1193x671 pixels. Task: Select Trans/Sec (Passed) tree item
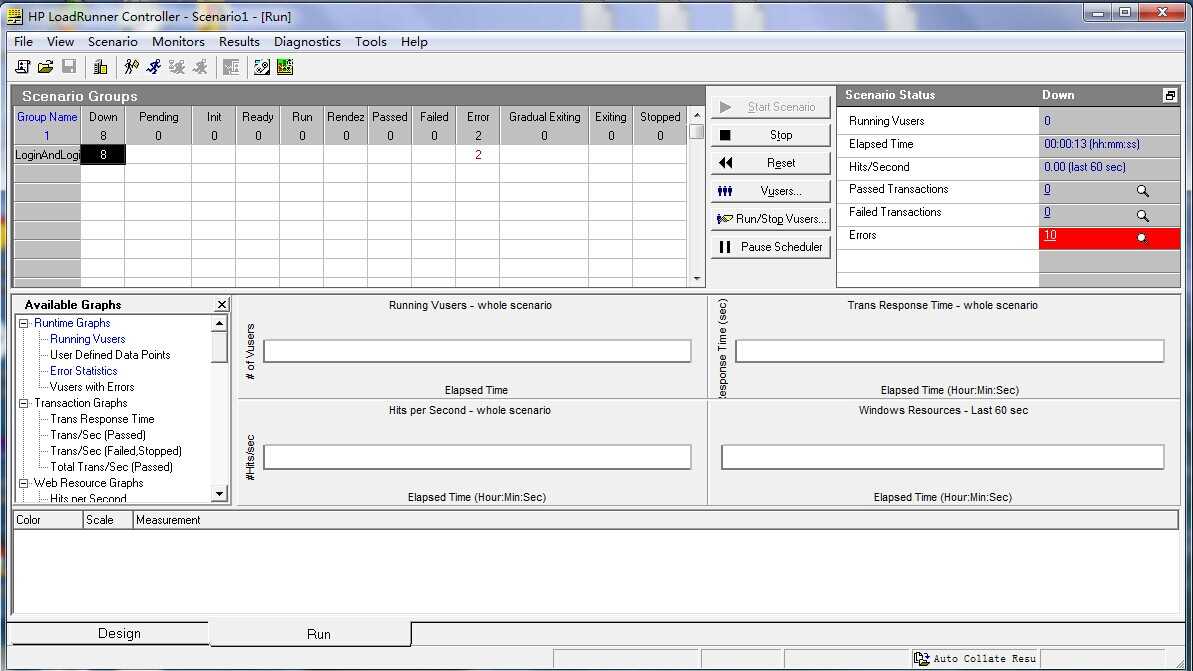pos(98,435)
